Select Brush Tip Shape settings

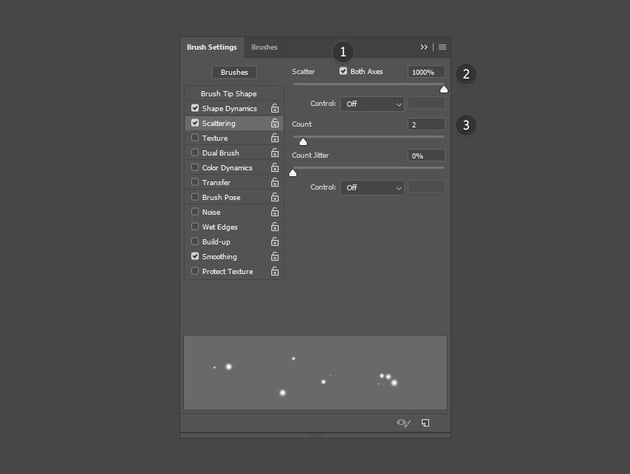229,94
